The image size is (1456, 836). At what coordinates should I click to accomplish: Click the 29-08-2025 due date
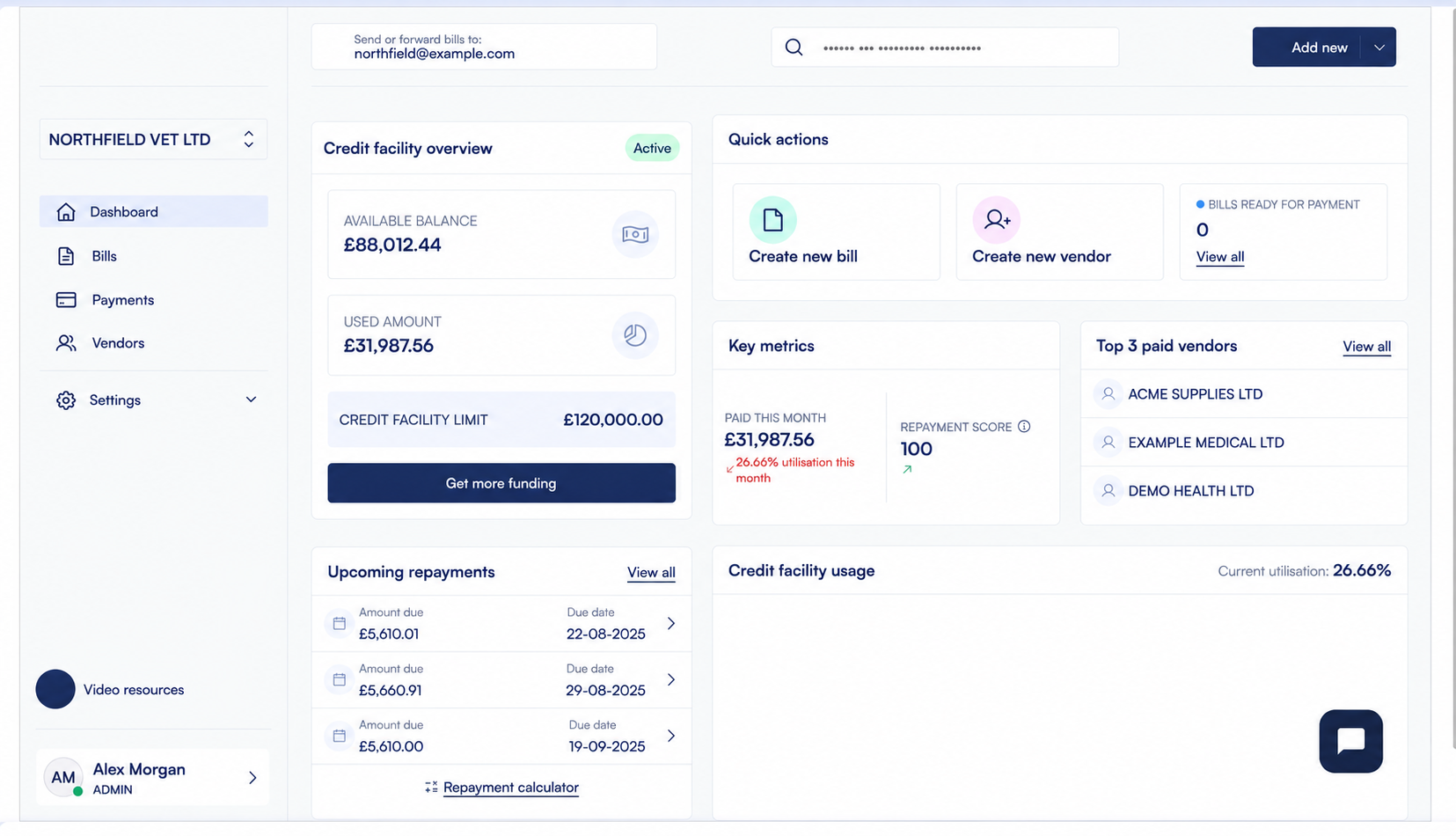tap(605, 691)
